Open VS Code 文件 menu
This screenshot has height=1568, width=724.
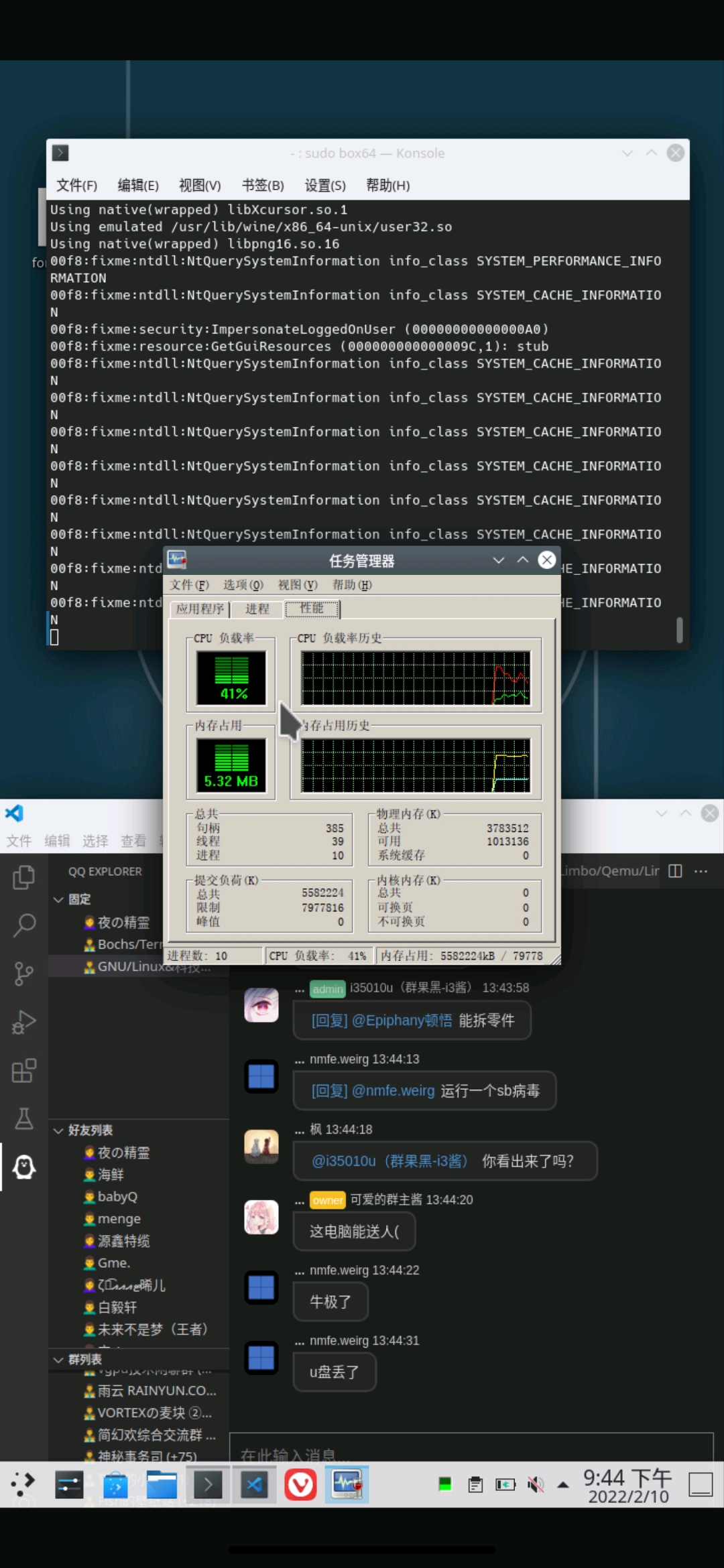point(19,841)
